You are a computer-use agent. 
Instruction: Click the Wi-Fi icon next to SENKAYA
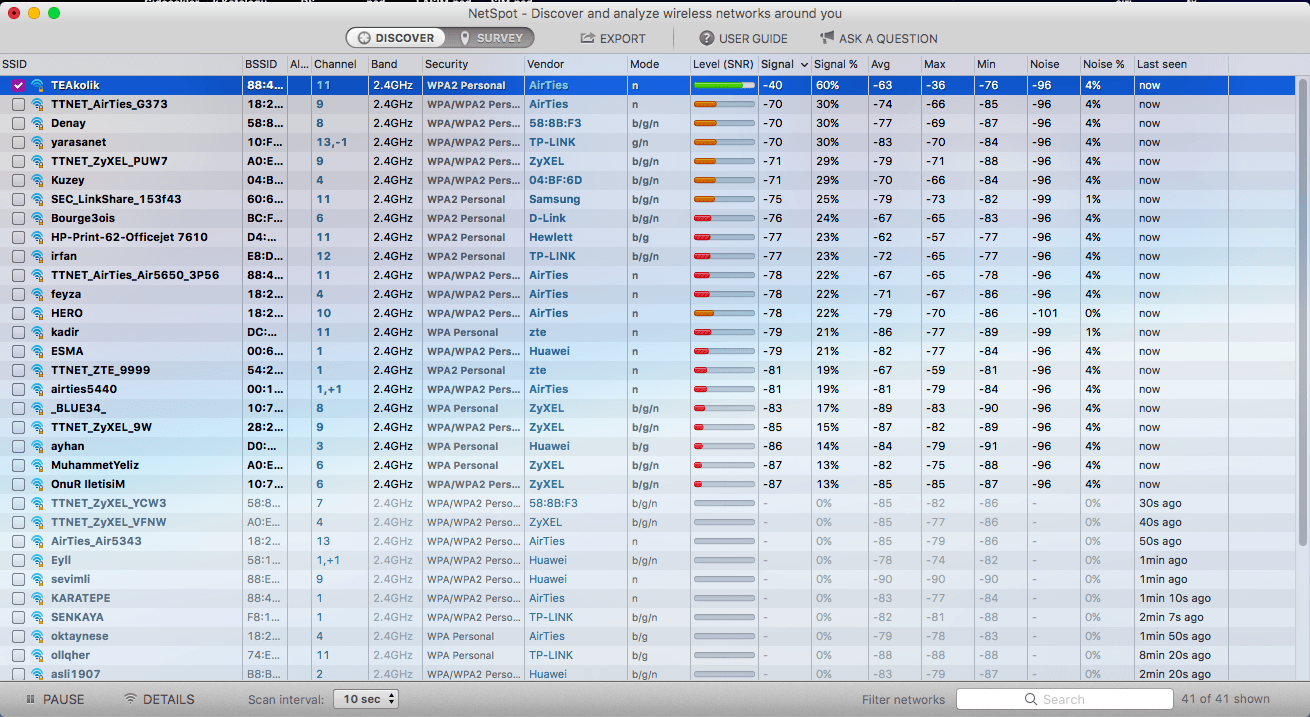tap(38, 617)
